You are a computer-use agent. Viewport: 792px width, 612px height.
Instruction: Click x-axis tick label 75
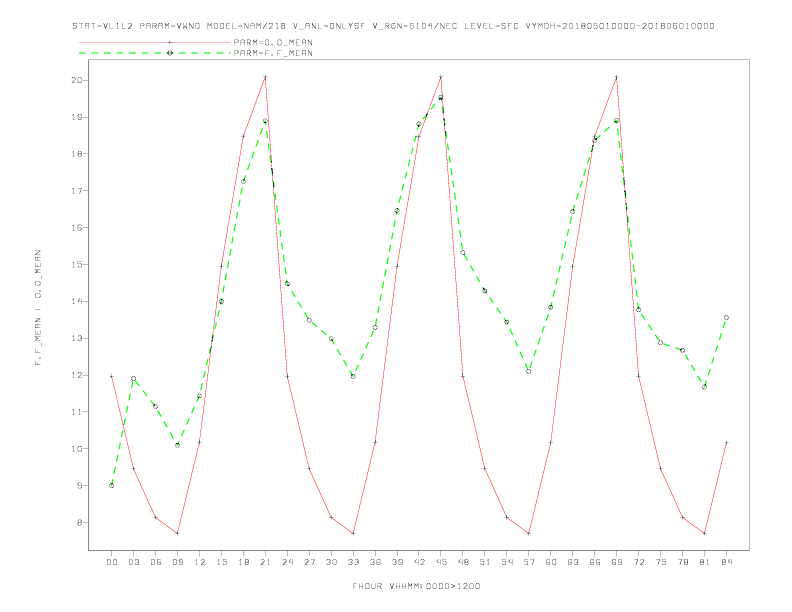(661, 562)
